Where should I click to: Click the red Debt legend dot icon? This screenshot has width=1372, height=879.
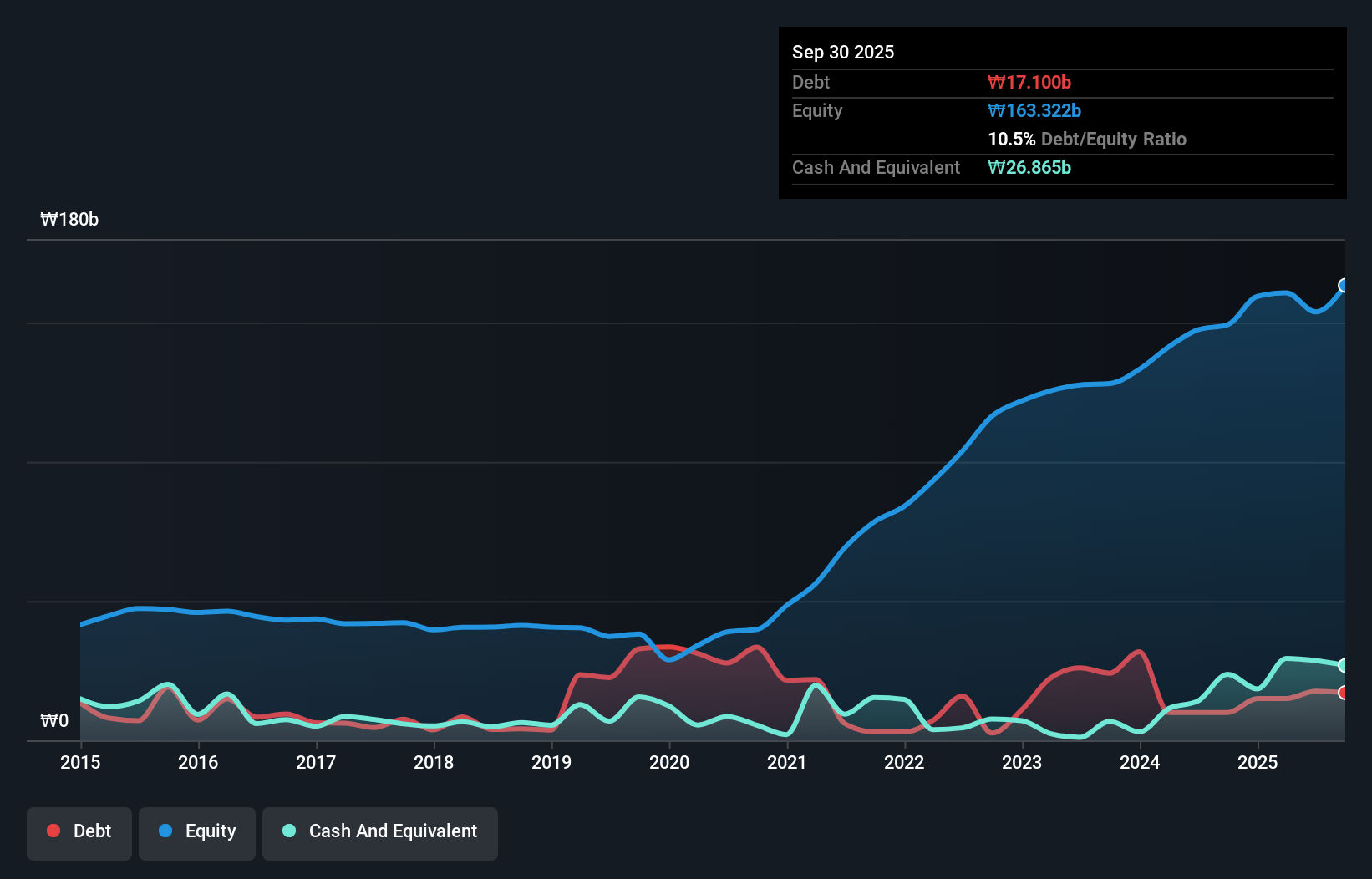tap(53, 831)
